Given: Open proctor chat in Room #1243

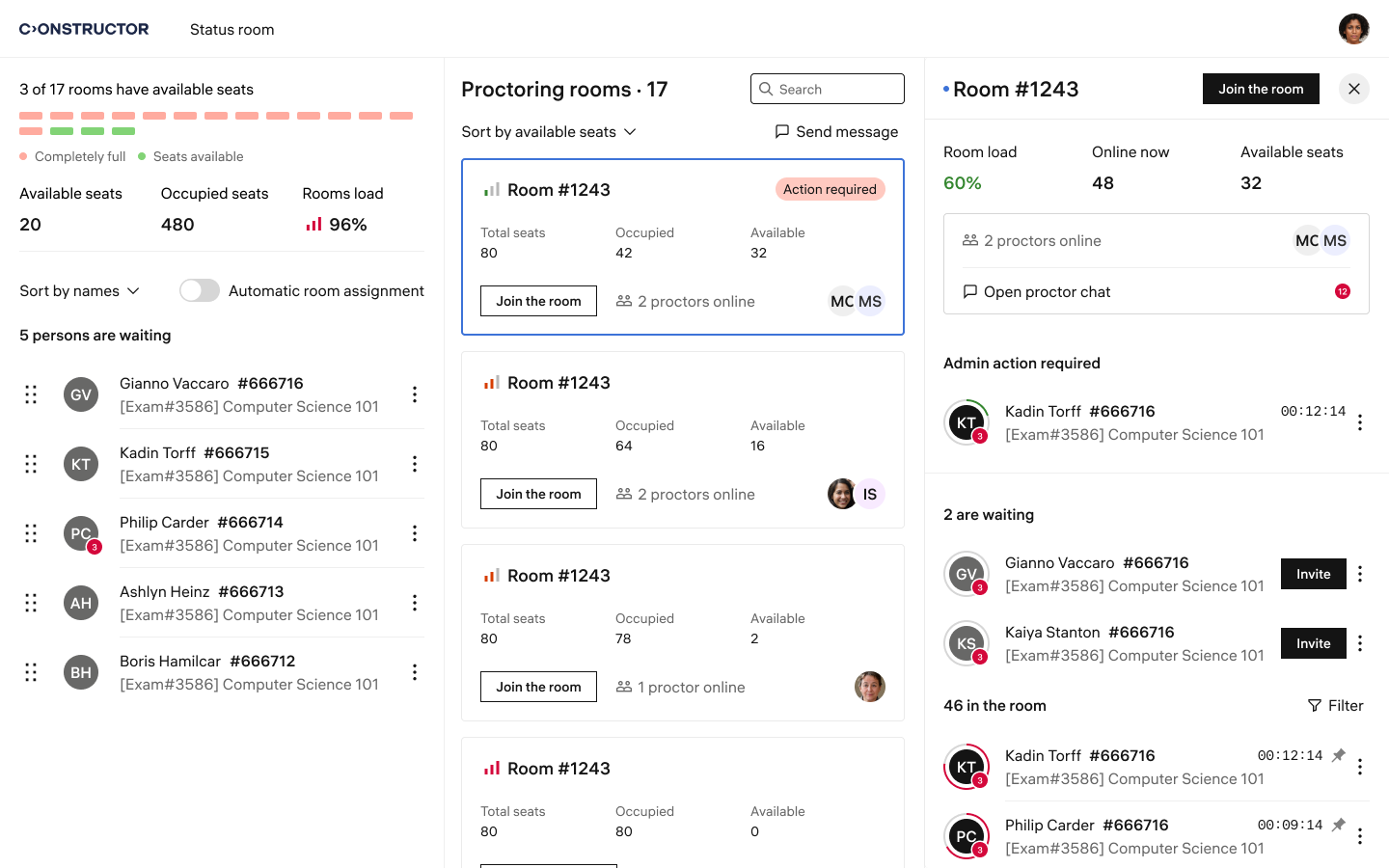Looking at the screenshot, I should pos(1047,291).
